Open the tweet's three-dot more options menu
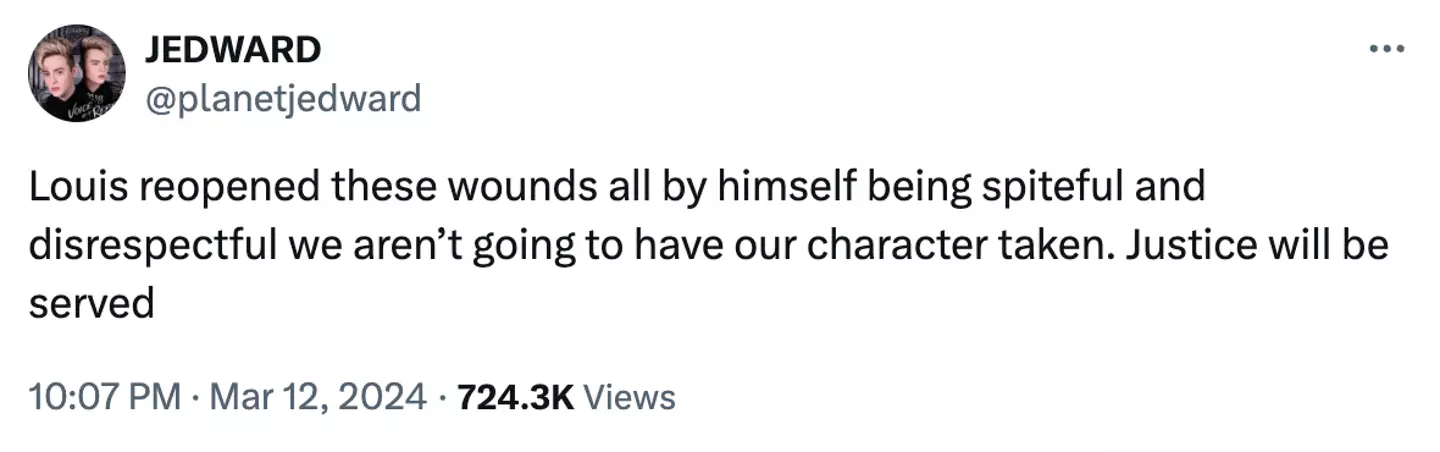This screenshot has height=452, width=1440. (x=1386, y=50)
